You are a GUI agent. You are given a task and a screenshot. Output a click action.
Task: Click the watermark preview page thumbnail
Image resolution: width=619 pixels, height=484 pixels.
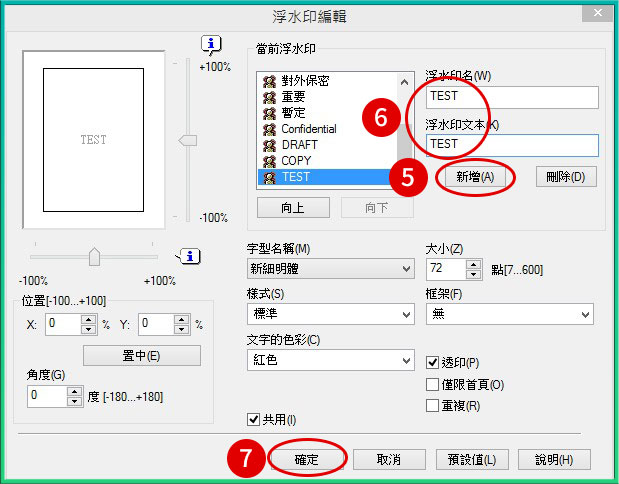coord(94,140)
